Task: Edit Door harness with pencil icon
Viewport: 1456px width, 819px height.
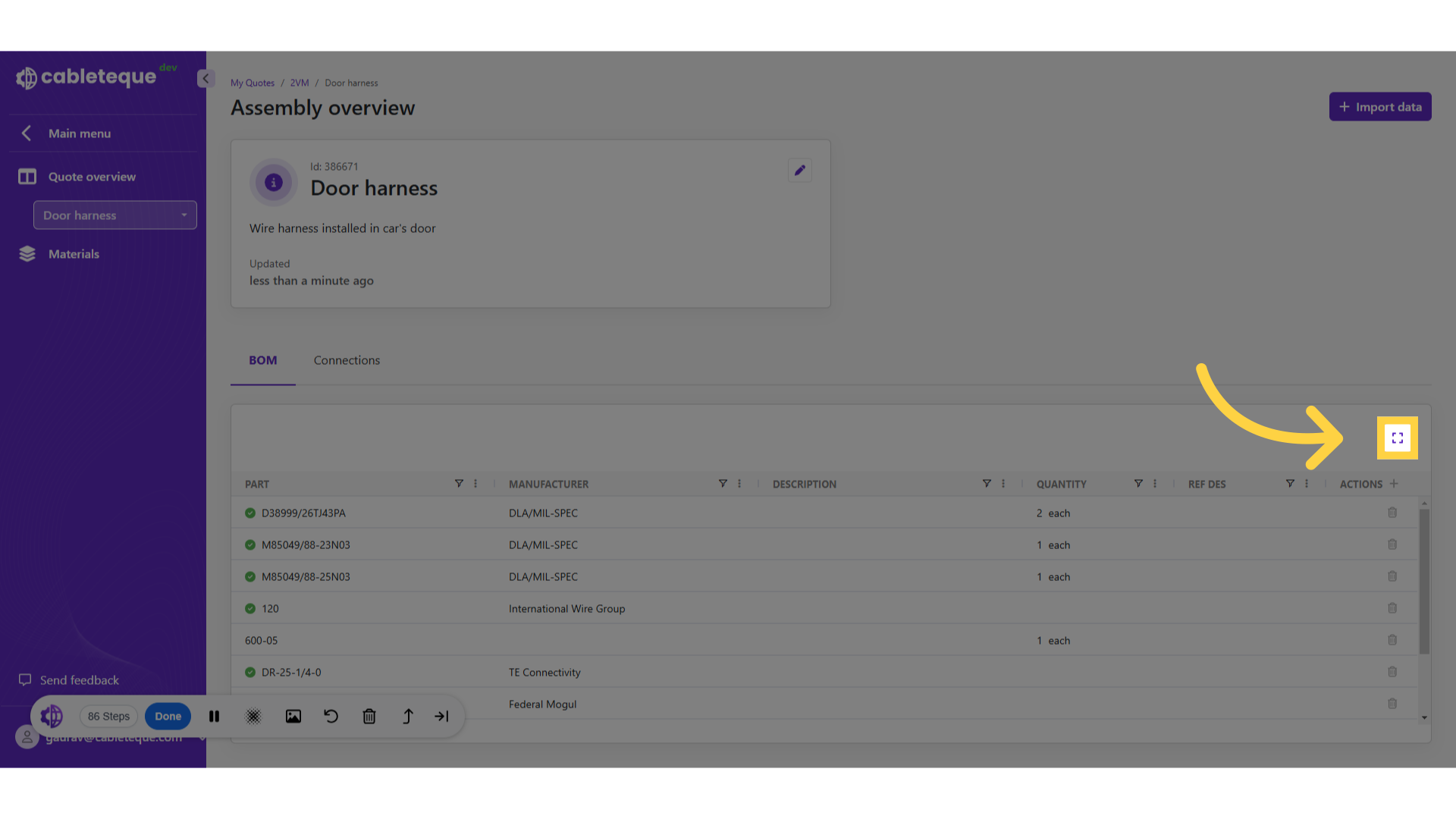Action: point(799,171)
